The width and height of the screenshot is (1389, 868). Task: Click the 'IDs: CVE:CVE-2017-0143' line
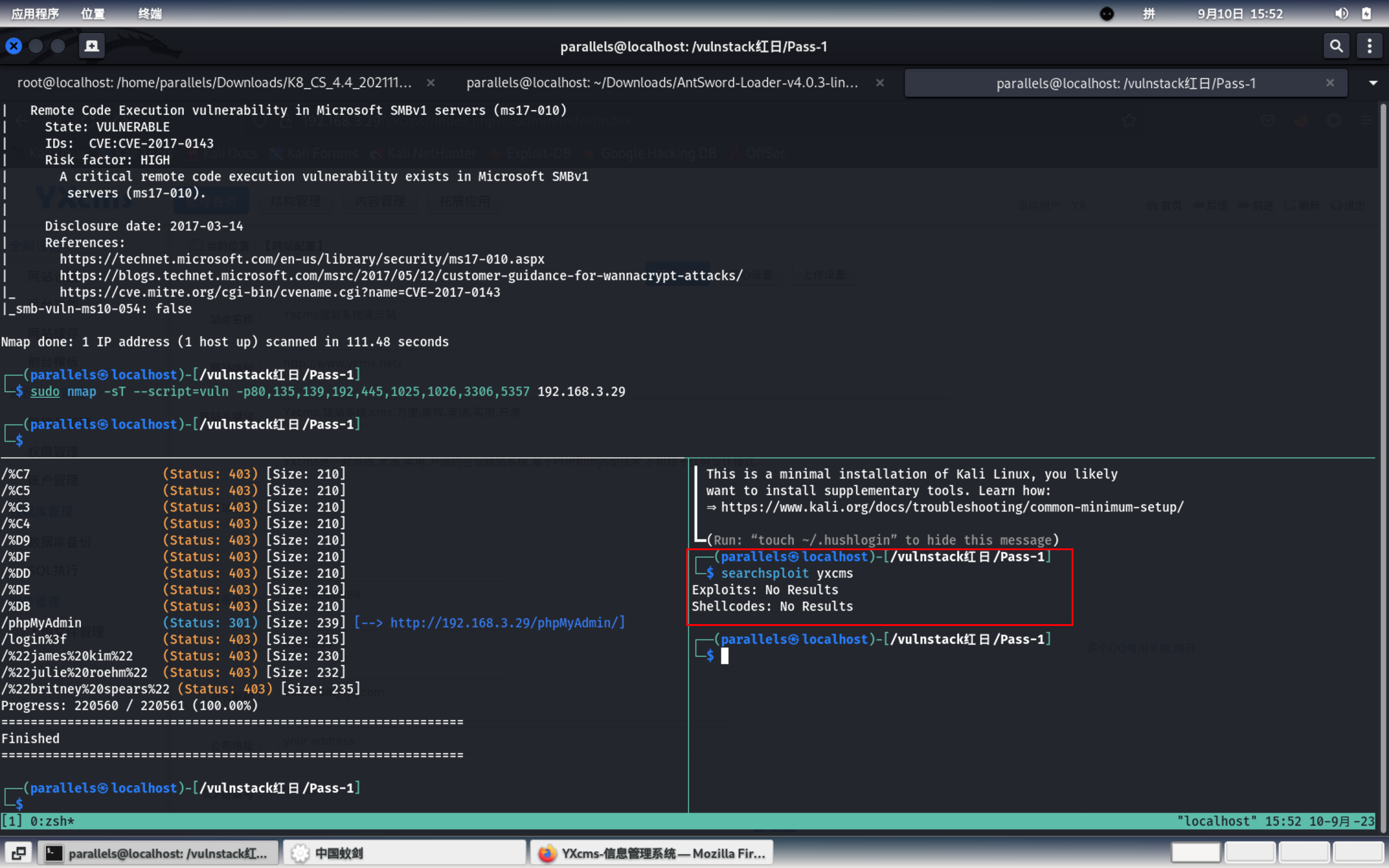click(x=129, y=143)
